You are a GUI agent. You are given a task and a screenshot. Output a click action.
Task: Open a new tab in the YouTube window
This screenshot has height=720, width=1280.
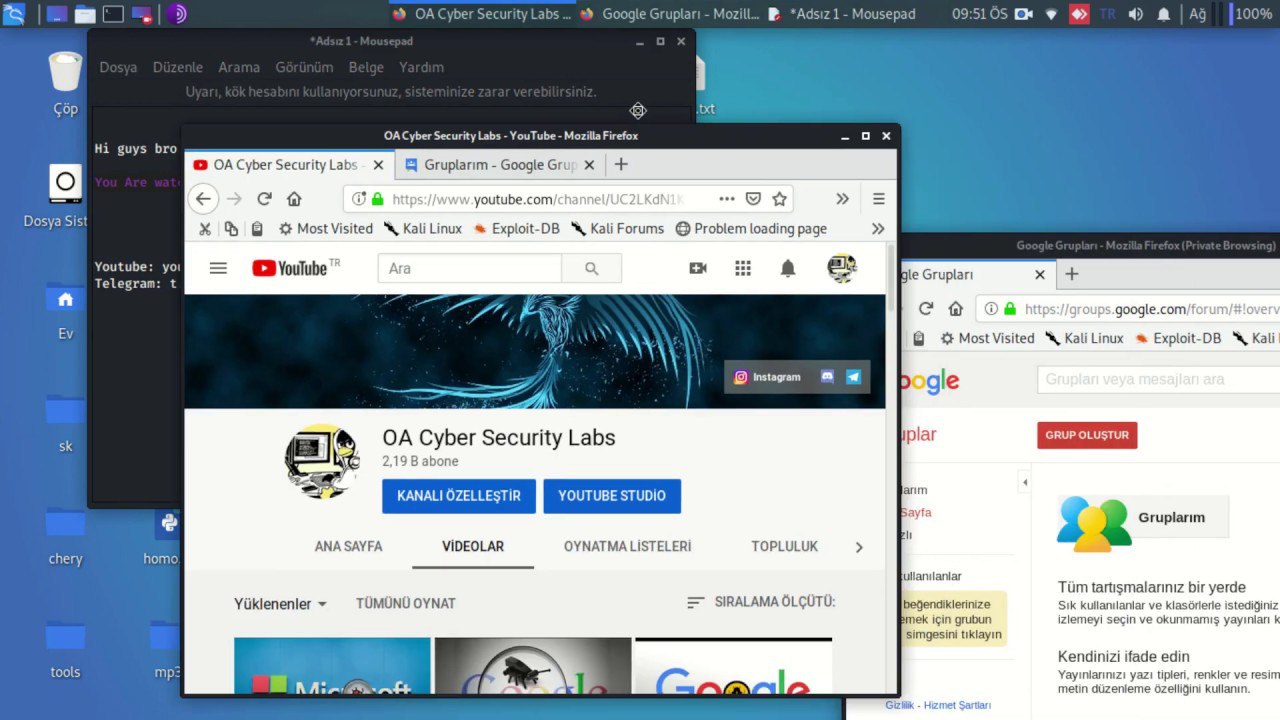click(x=621, y=164)
